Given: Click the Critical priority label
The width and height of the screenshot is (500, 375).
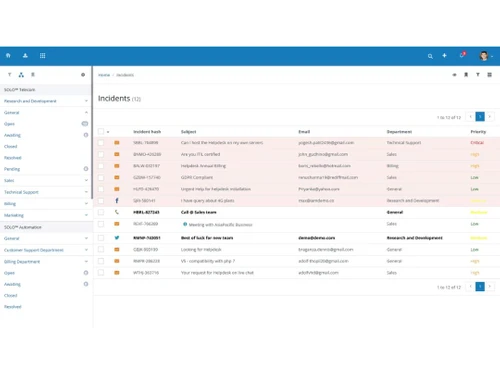Looking at the screenshot, I should [477, 143].
